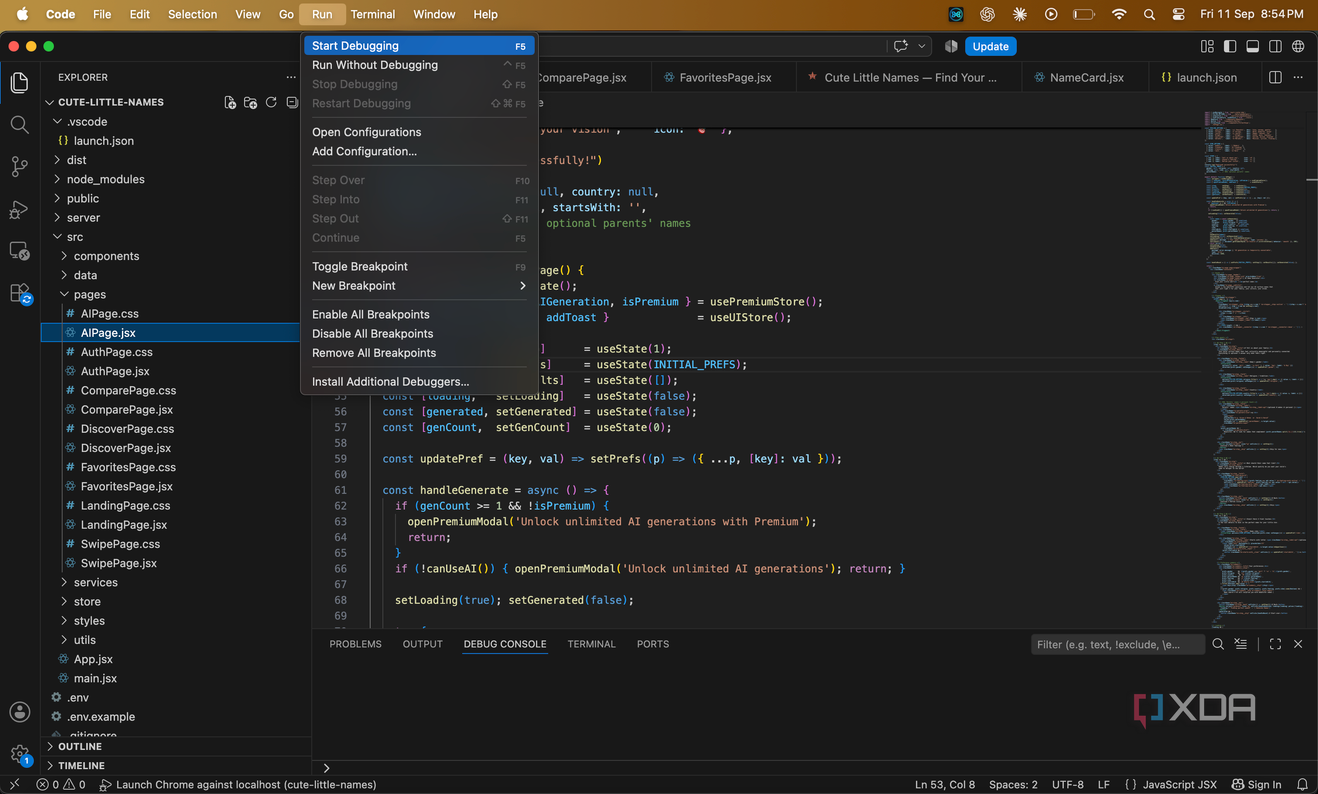The image size is (1318, 794).
Task: Click Sign In in the status bar
Action: pos(1257,785)
